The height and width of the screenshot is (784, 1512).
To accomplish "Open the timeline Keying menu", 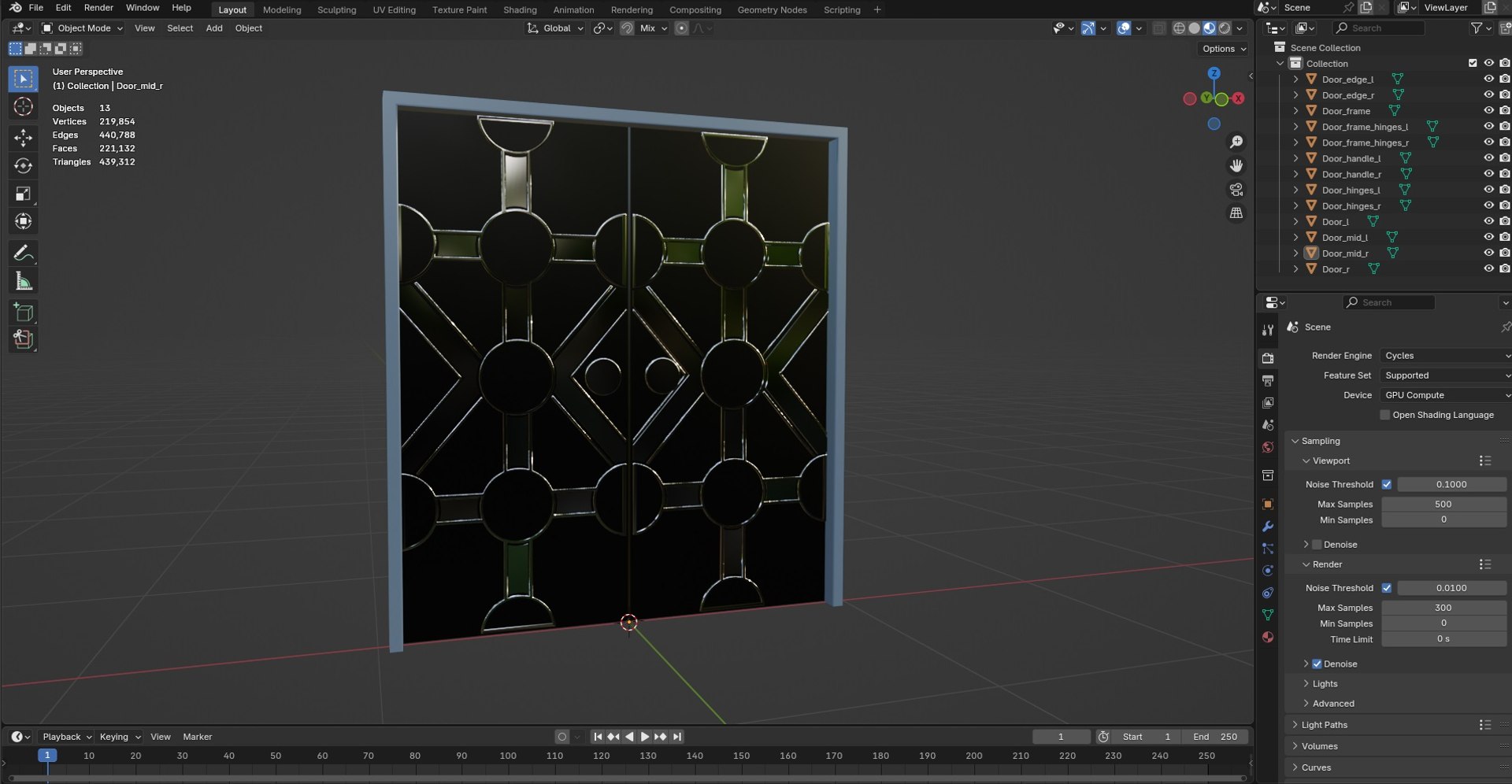I will pyautogui.click(x=119, y=737).
